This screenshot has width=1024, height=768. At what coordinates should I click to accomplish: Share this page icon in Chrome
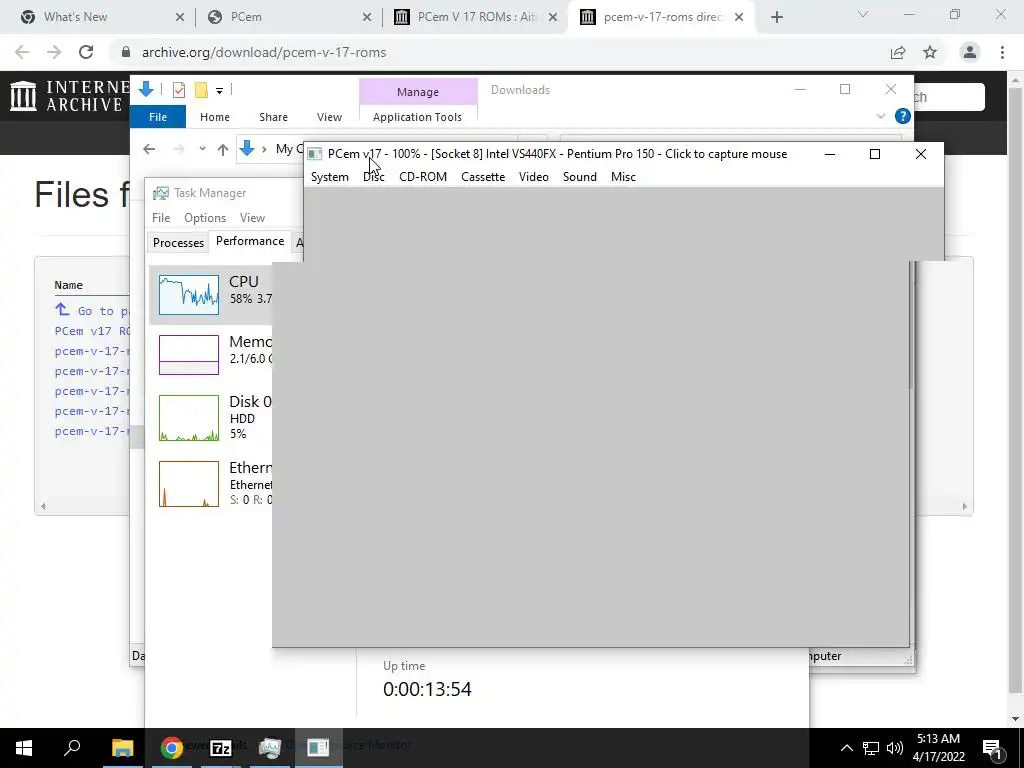pyautogui.click(x=898, y=52)
